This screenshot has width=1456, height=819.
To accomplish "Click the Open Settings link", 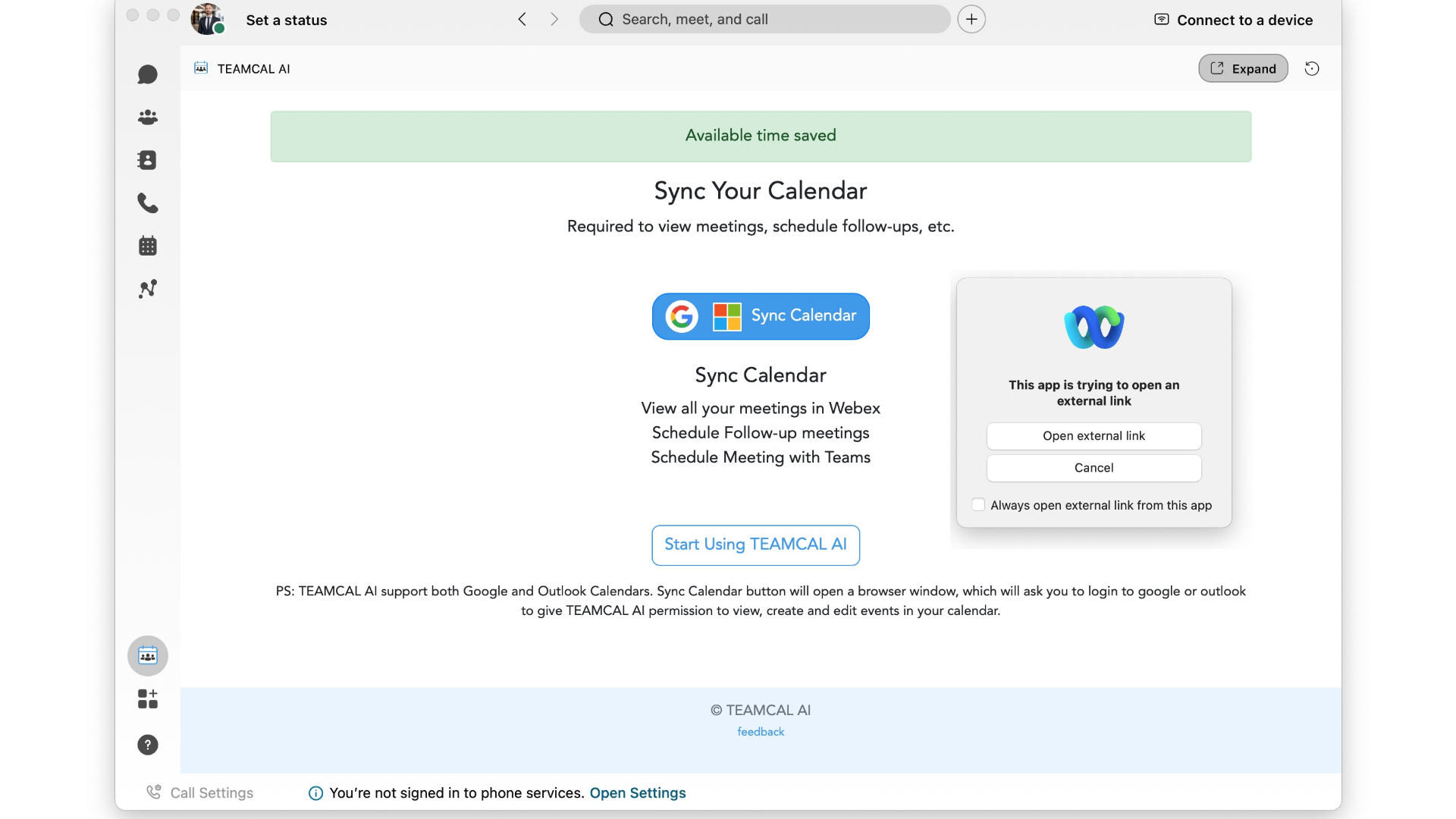I will (x=638, y=793).
